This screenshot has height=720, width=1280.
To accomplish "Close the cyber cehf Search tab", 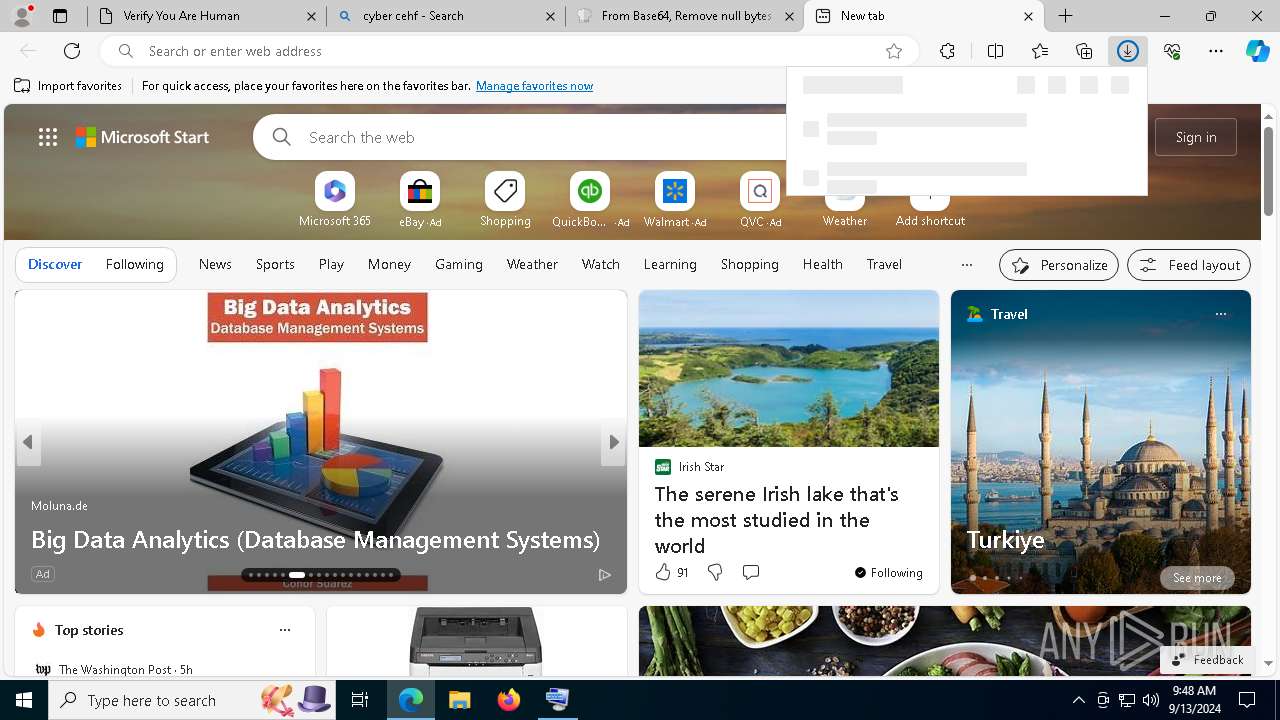I will (x=550, y=16).
